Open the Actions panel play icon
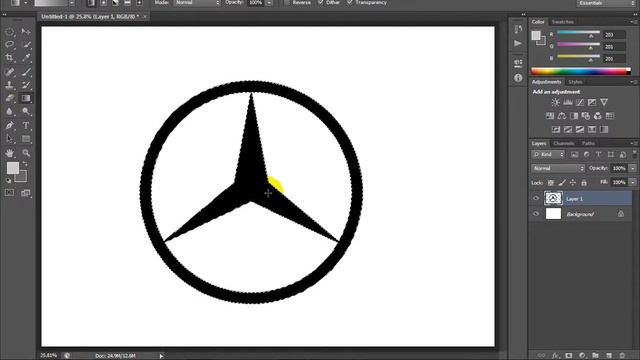 tap(518, 43)
